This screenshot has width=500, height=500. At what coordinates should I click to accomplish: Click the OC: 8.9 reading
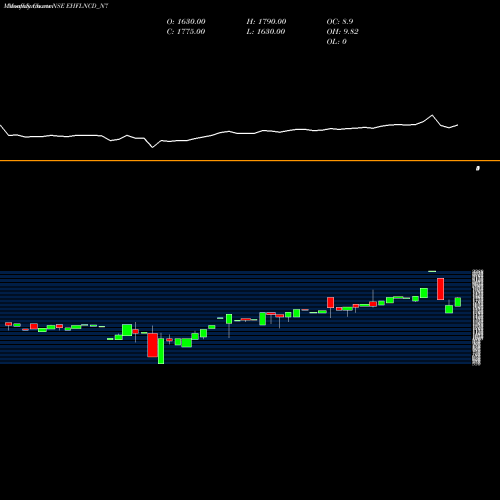tap(340, 22)
